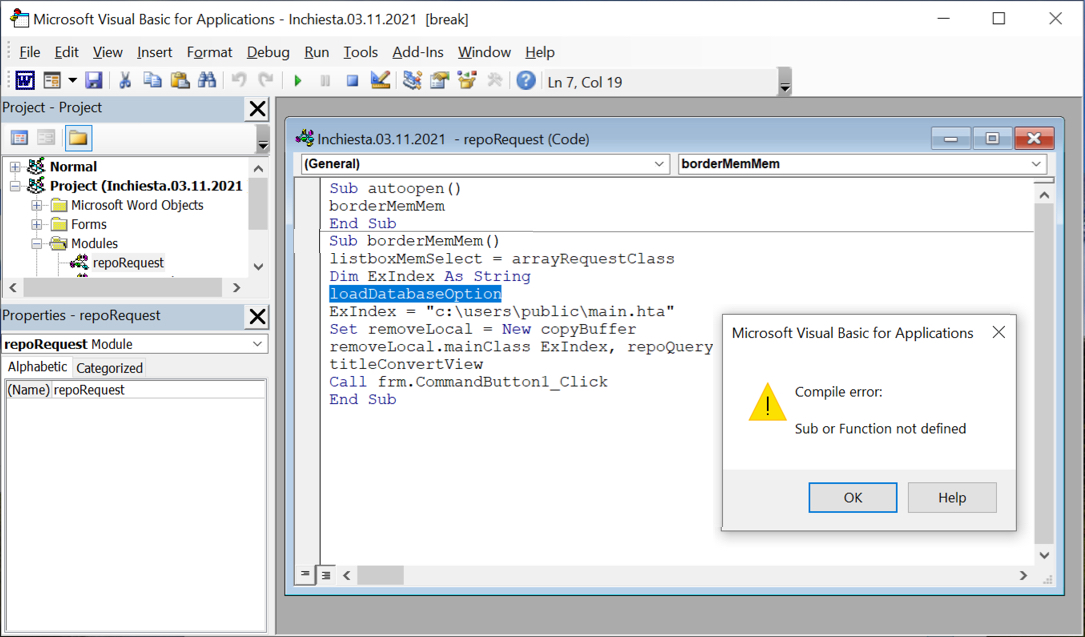Toggle Procedure View button in code window
Viewport: 1085px width, 637px height.
[x=305, y=574]
